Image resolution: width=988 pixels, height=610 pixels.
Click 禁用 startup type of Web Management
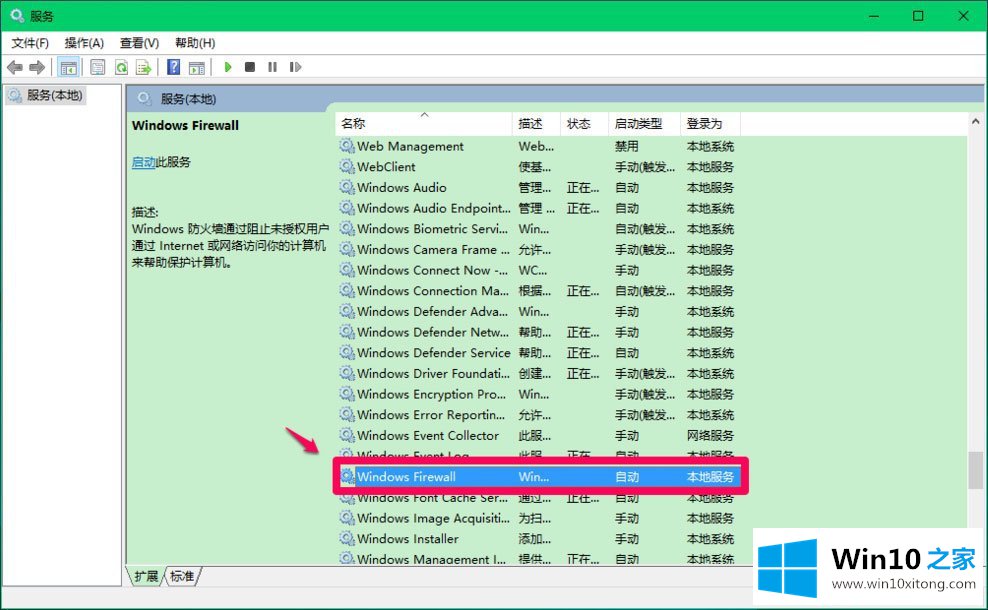(627, 146)
